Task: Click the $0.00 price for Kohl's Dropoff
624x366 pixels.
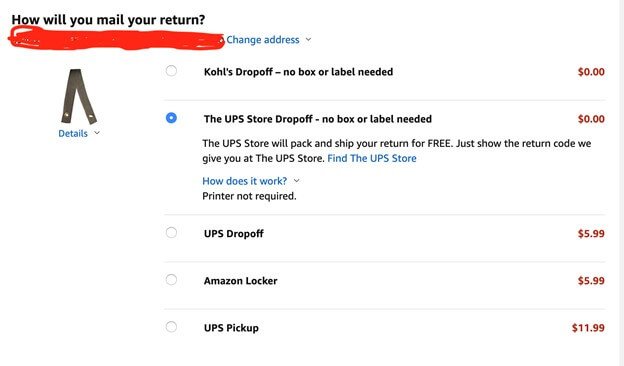Action: [591, 72]
